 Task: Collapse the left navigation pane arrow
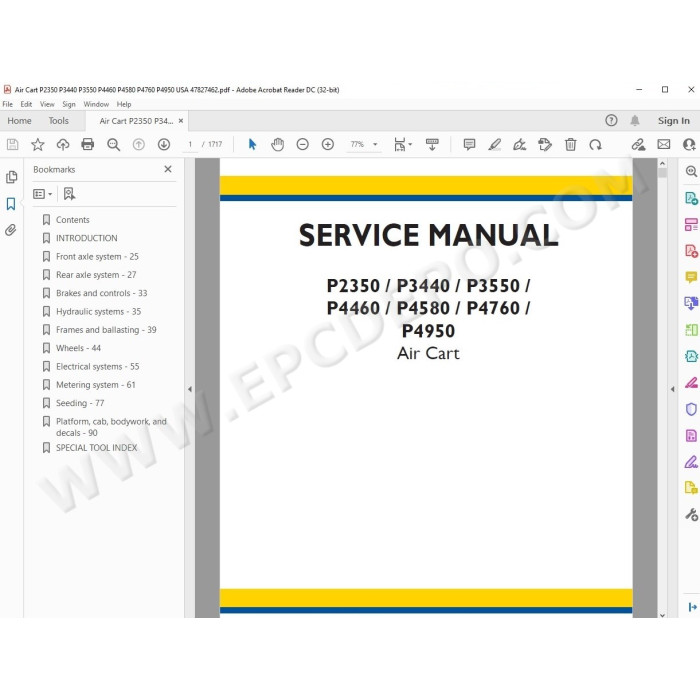point(190,389)
